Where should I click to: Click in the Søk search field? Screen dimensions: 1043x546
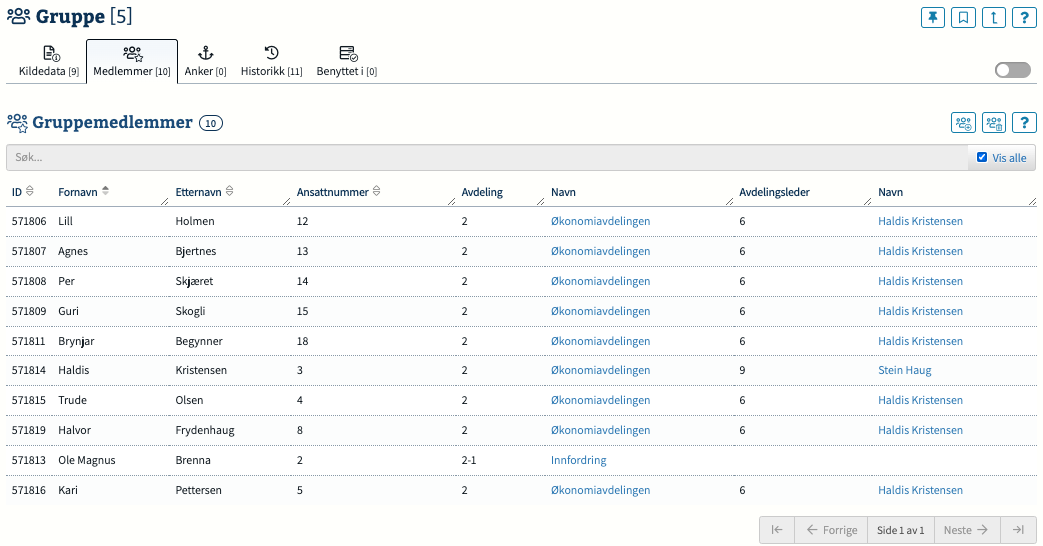[487, 158]
